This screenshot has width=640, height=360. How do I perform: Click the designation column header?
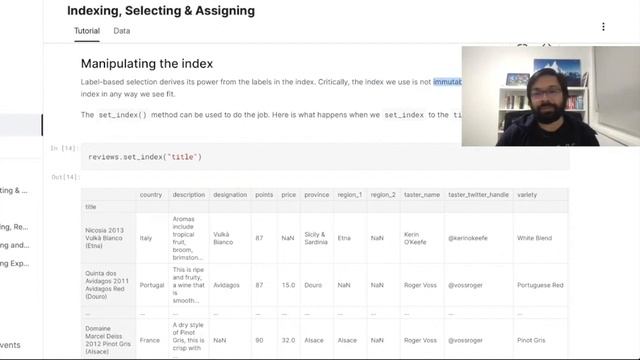(x=230, y=195)
